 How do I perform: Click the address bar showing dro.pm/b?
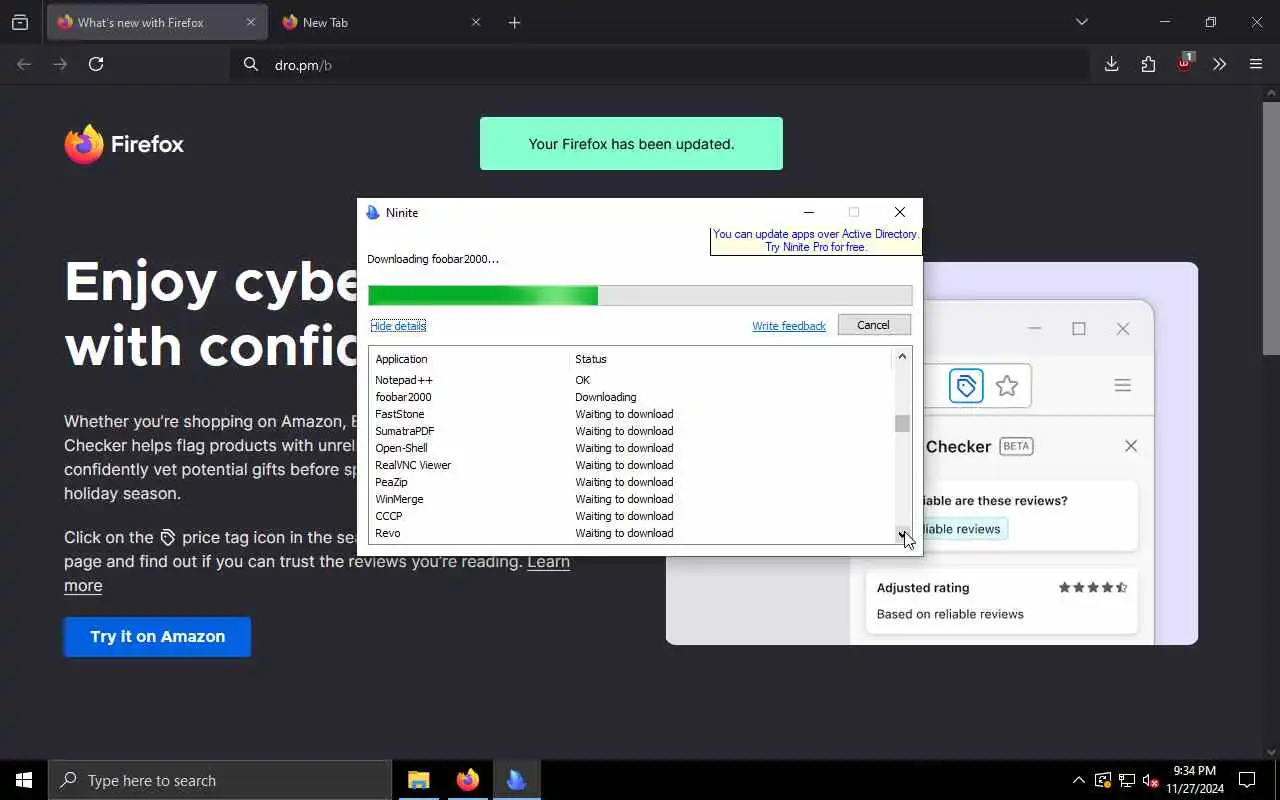coord(660,64)
